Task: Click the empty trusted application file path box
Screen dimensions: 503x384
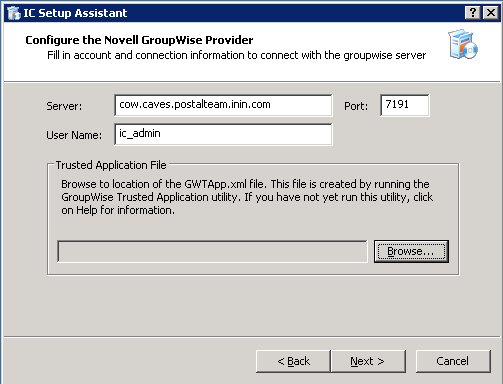Action: tap(212, 251)
